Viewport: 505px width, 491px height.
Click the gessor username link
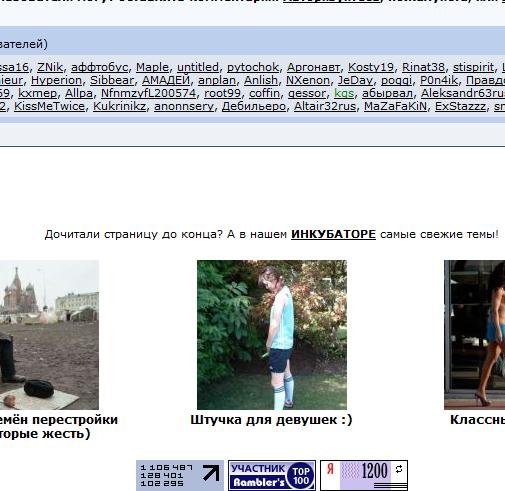tap(307, 93)
